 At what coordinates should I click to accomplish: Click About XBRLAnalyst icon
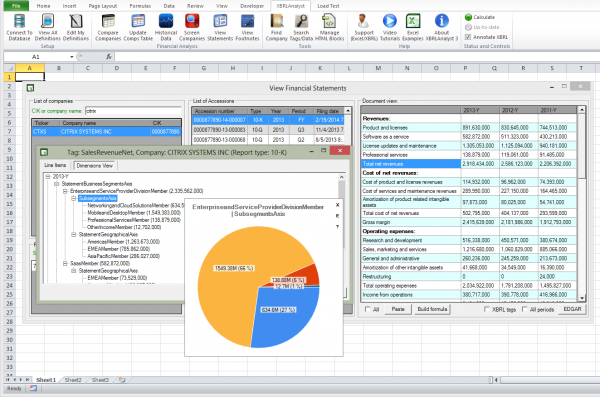(x=442, y=21)
